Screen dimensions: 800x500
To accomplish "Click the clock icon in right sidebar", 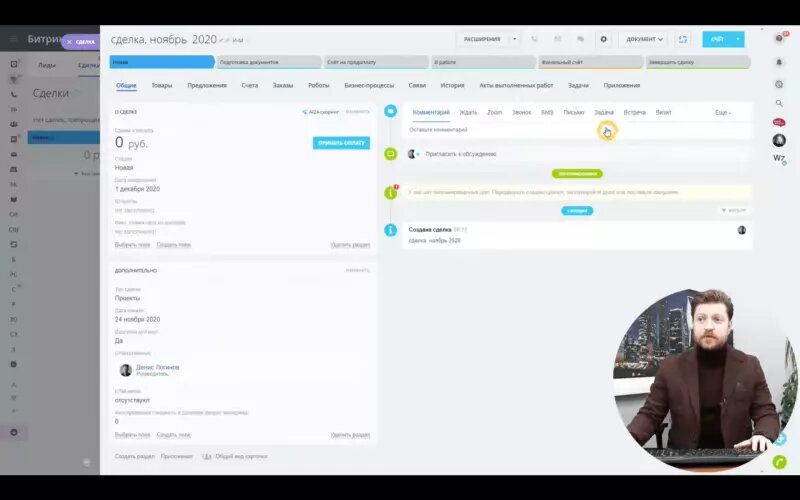I will pos(779,84).
